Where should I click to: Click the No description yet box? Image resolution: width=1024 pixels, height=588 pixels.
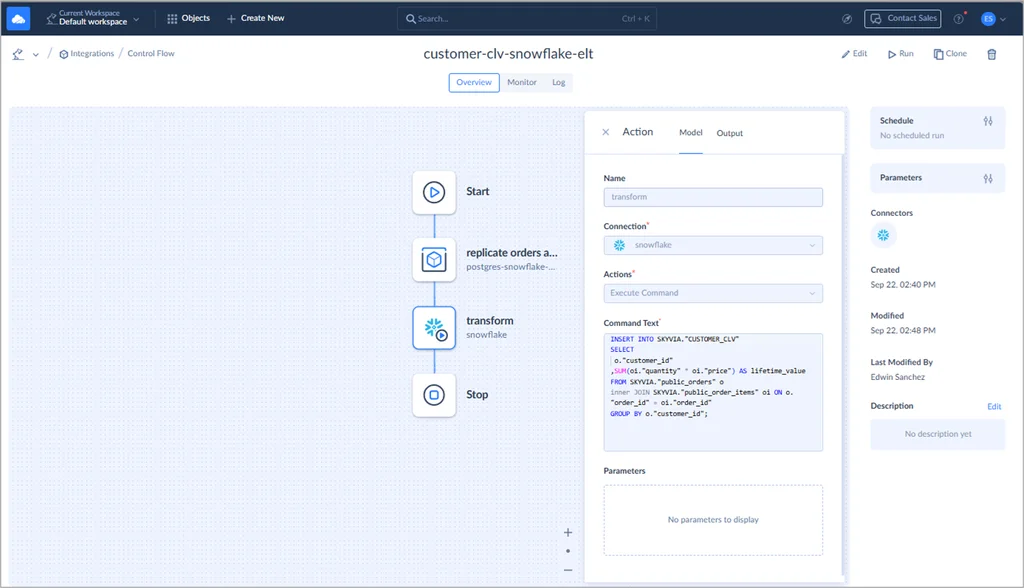tap(938, 434)
